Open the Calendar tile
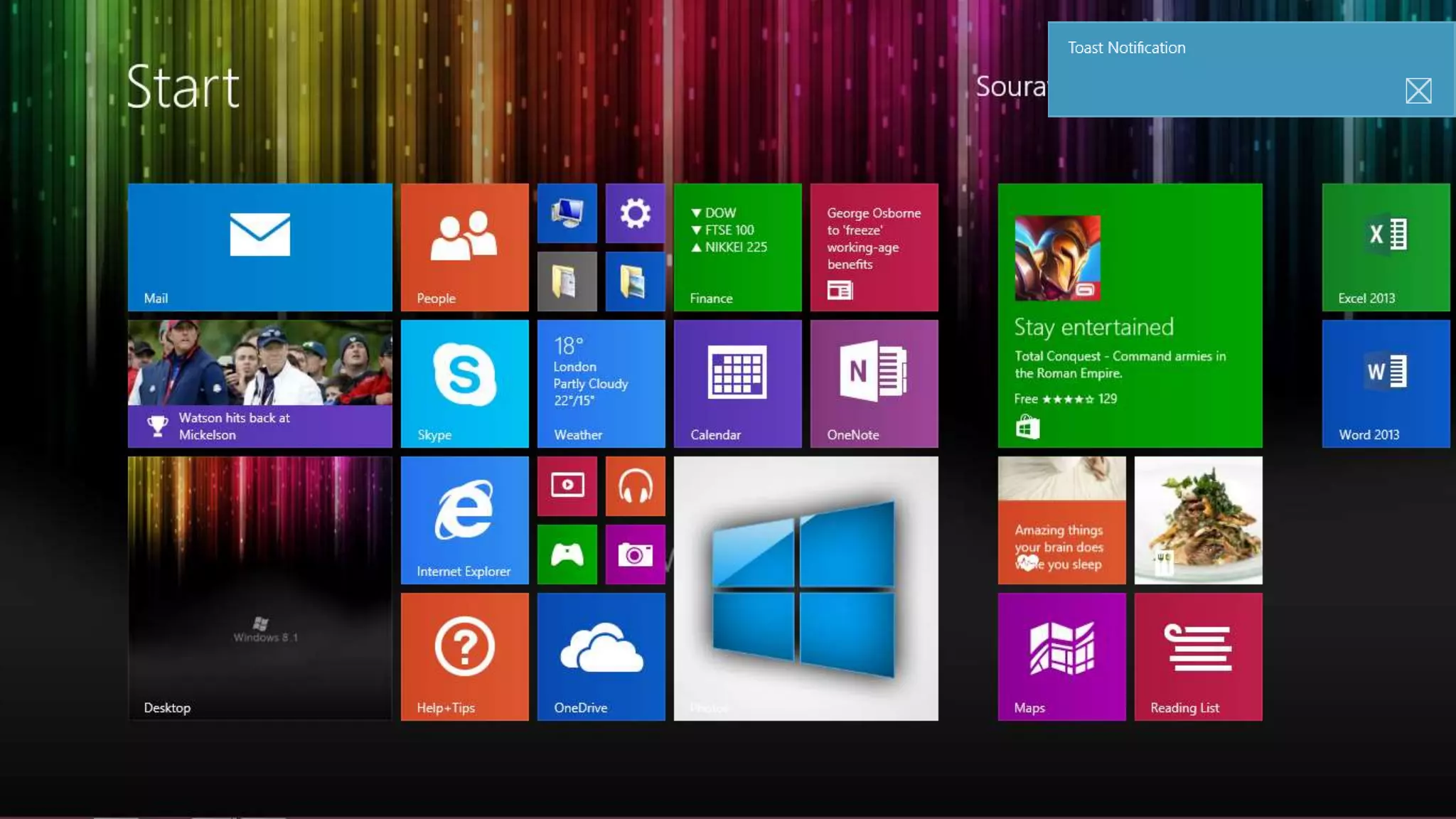Viewport: 1456px width, 819px height. click(x=737, y=383)
